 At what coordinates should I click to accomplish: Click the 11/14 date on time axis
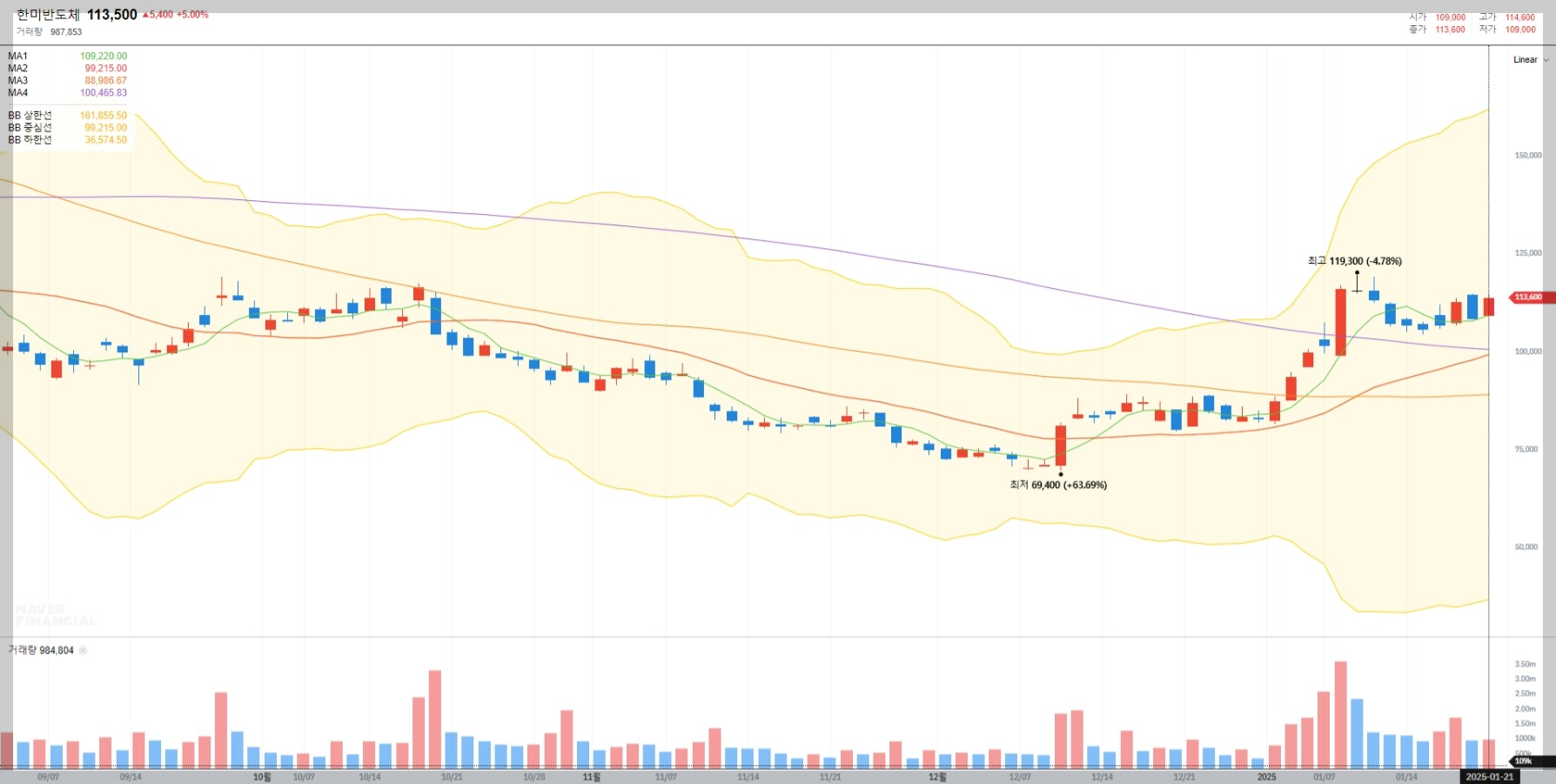click(x=748, y=777)
